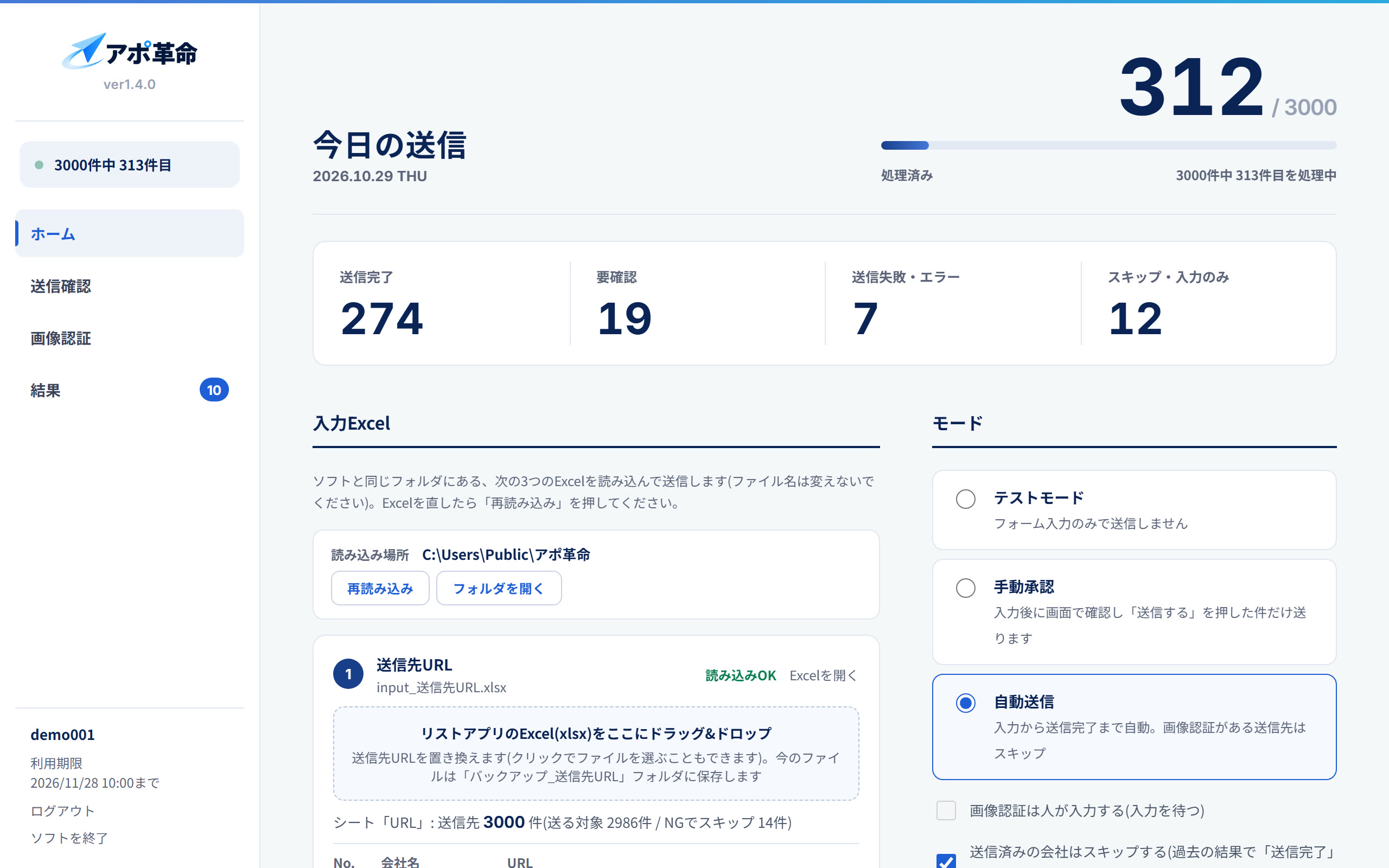Click the 会社名 column header
This screenshot has height=868, width=1389.
pos(400,861)
